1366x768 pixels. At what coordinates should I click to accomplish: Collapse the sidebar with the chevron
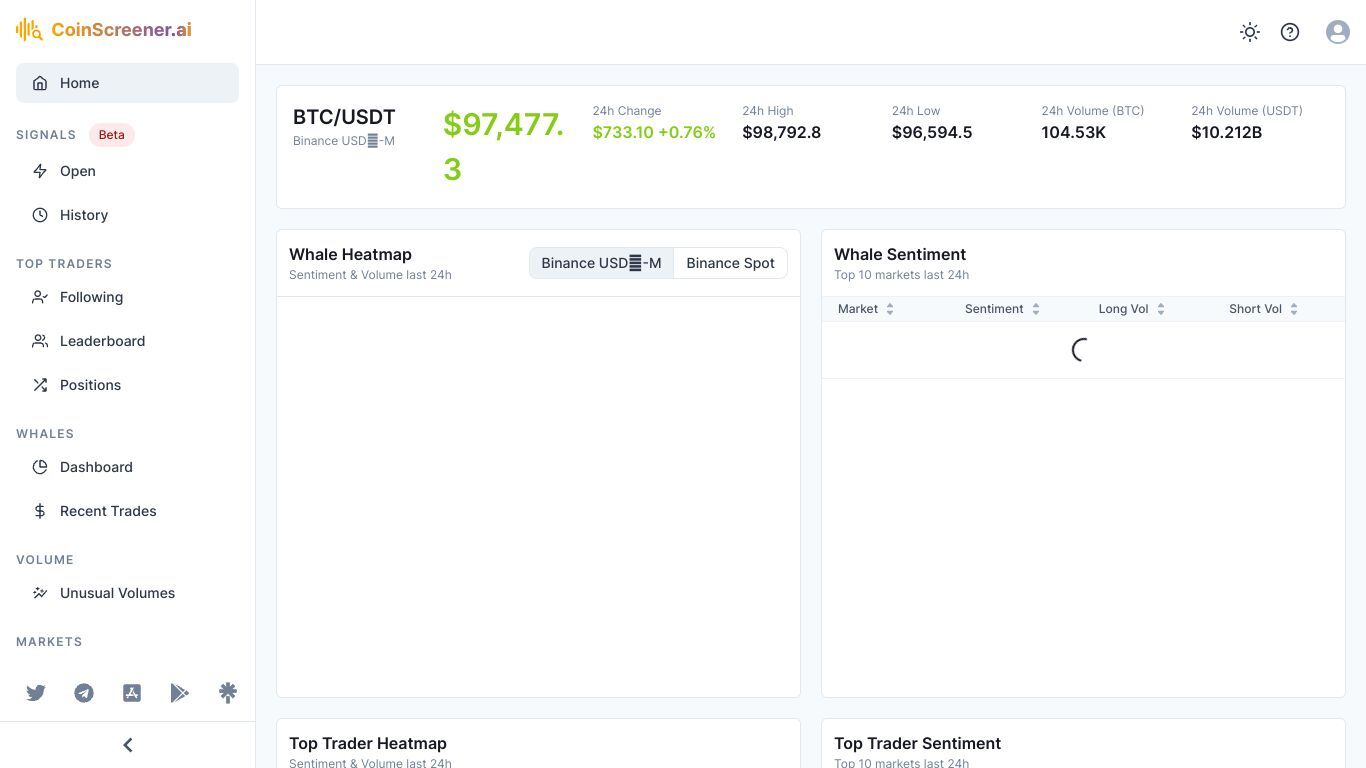128,745
